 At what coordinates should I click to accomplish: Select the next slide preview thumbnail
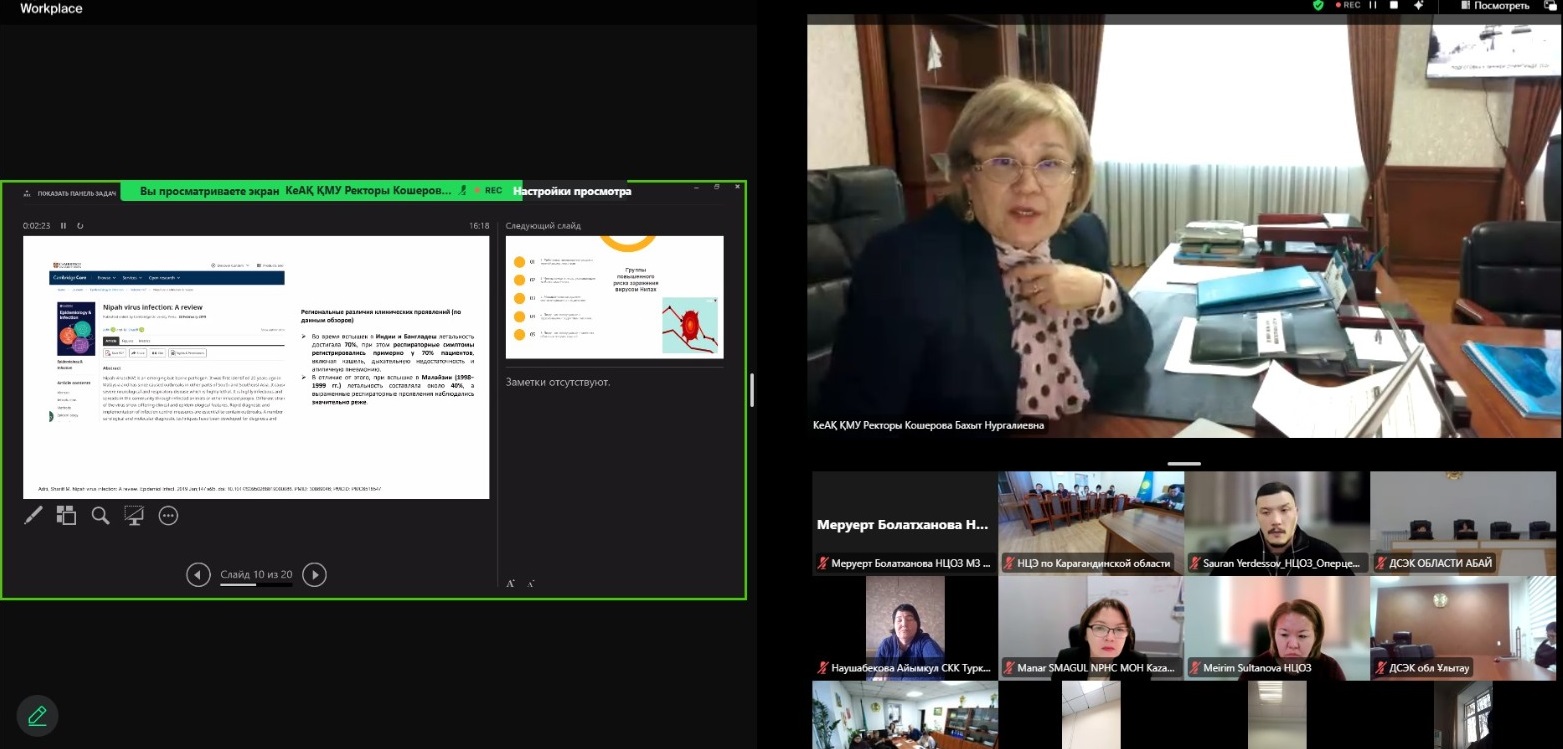[614, 297]
